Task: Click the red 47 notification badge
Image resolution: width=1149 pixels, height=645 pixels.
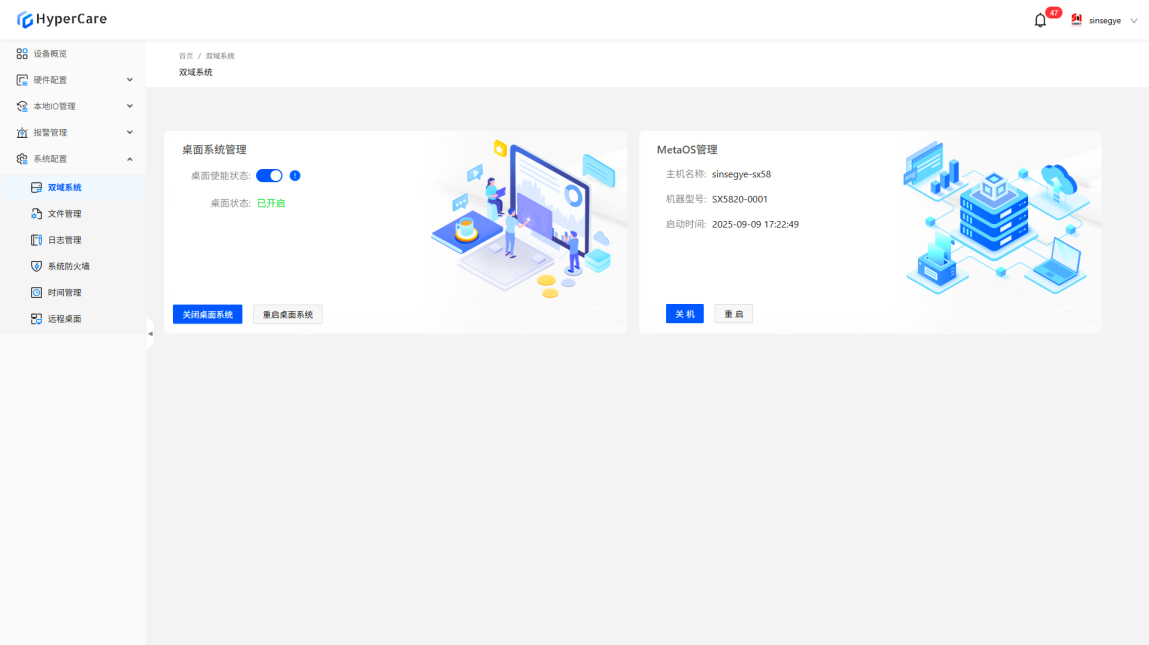Action: click(x=1054, y=12)
